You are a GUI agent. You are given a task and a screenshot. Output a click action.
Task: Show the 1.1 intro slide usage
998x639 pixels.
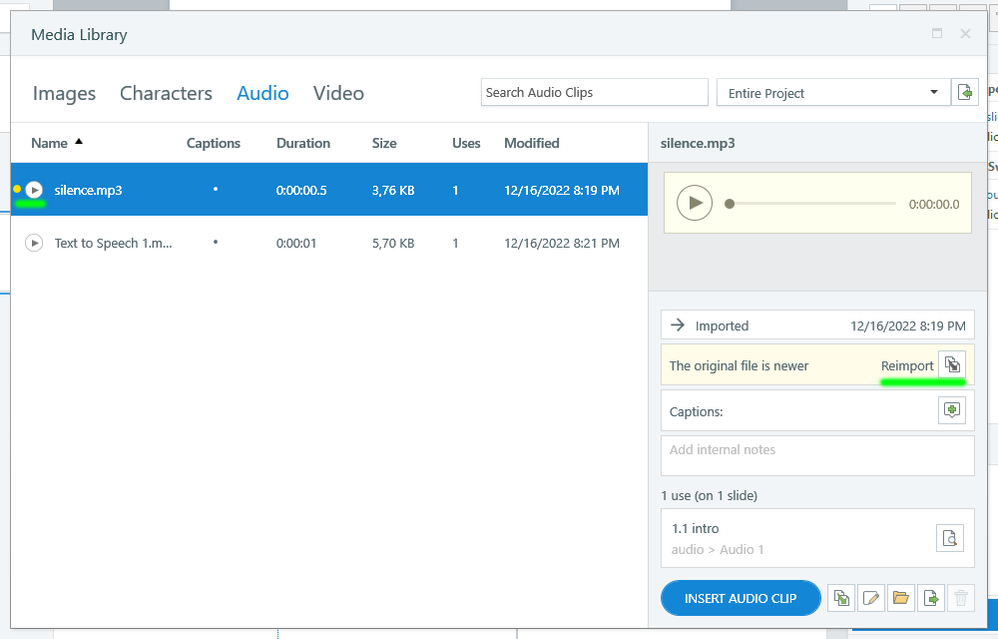click(950, 538)
